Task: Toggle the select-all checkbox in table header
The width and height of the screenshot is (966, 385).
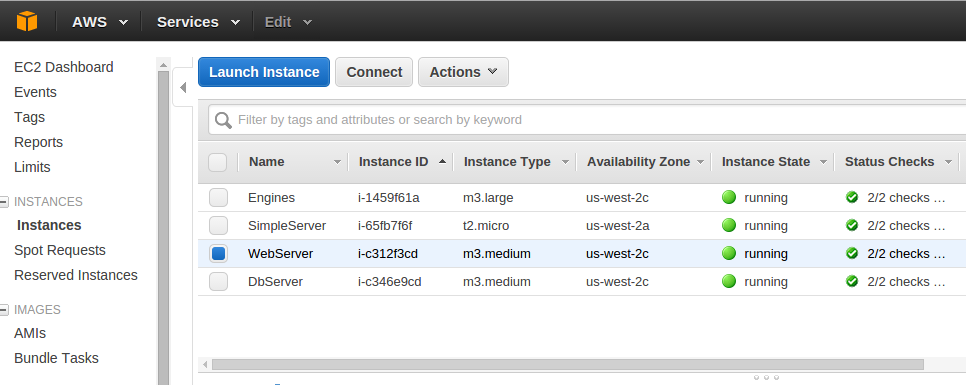Action: pyautogui.click(x=217, y=162)
